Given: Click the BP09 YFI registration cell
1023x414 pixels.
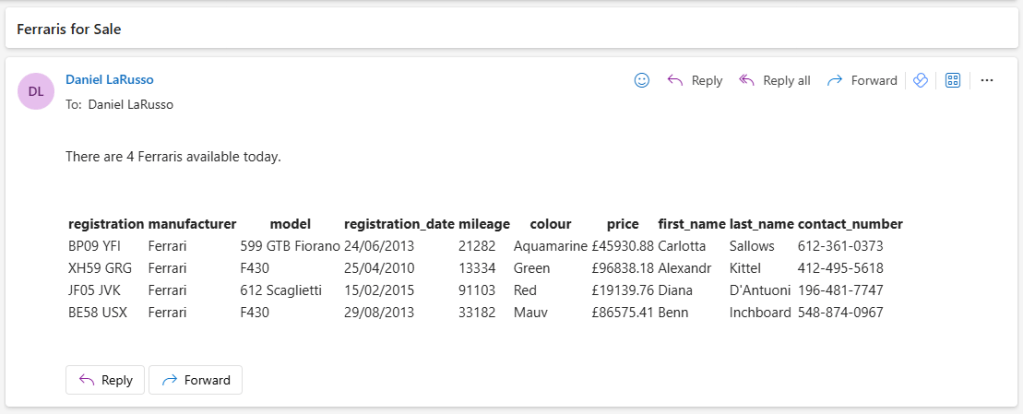Looking at the screenshot, I should click(94, 246).
